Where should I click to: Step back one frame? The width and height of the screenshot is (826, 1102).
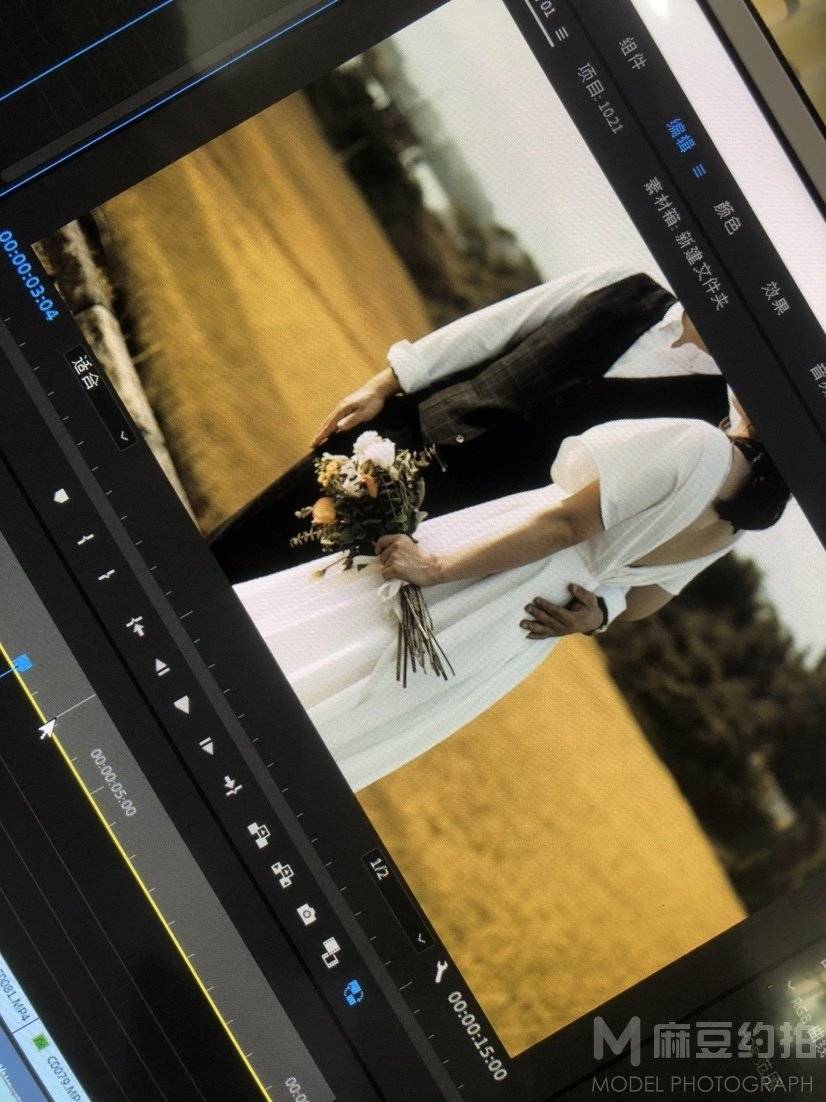pos(162,666)
